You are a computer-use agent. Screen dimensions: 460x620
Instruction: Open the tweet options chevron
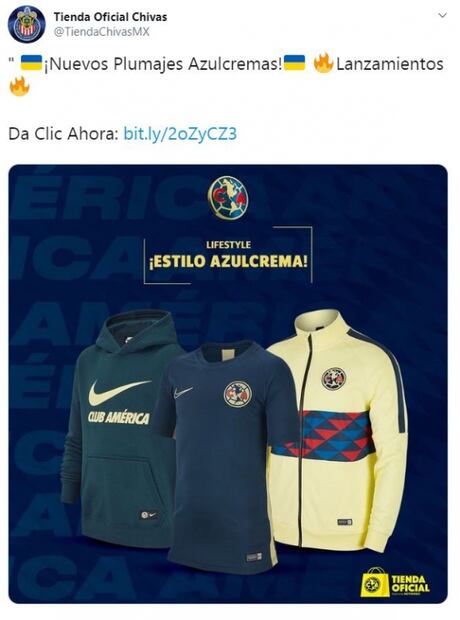point(442,15)
